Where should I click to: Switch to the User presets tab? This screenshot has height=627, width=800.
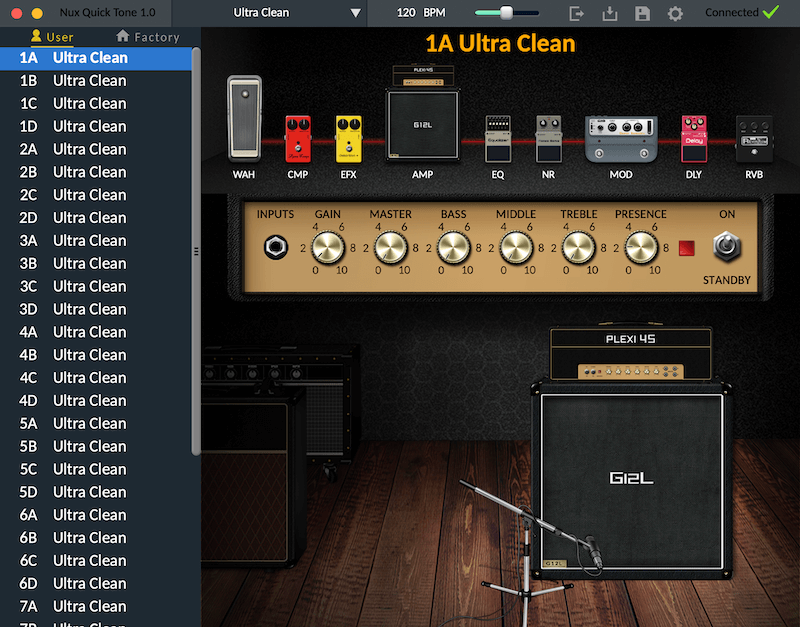(52, 37)
